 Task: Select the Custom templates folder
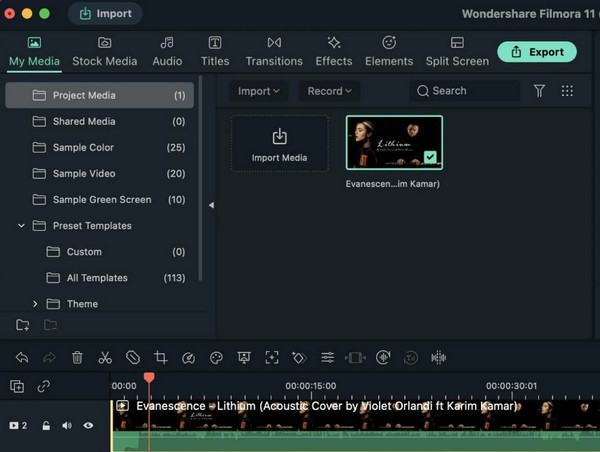pos(99,252)
